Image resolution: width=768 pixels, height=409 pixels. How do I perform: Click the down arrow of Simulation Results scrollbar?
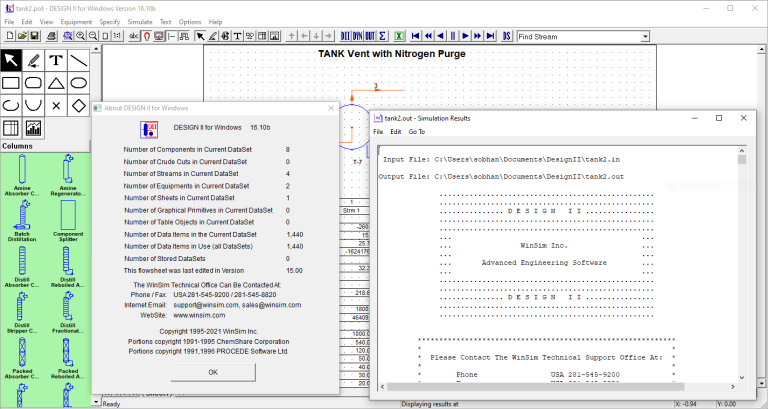[742, 378]
